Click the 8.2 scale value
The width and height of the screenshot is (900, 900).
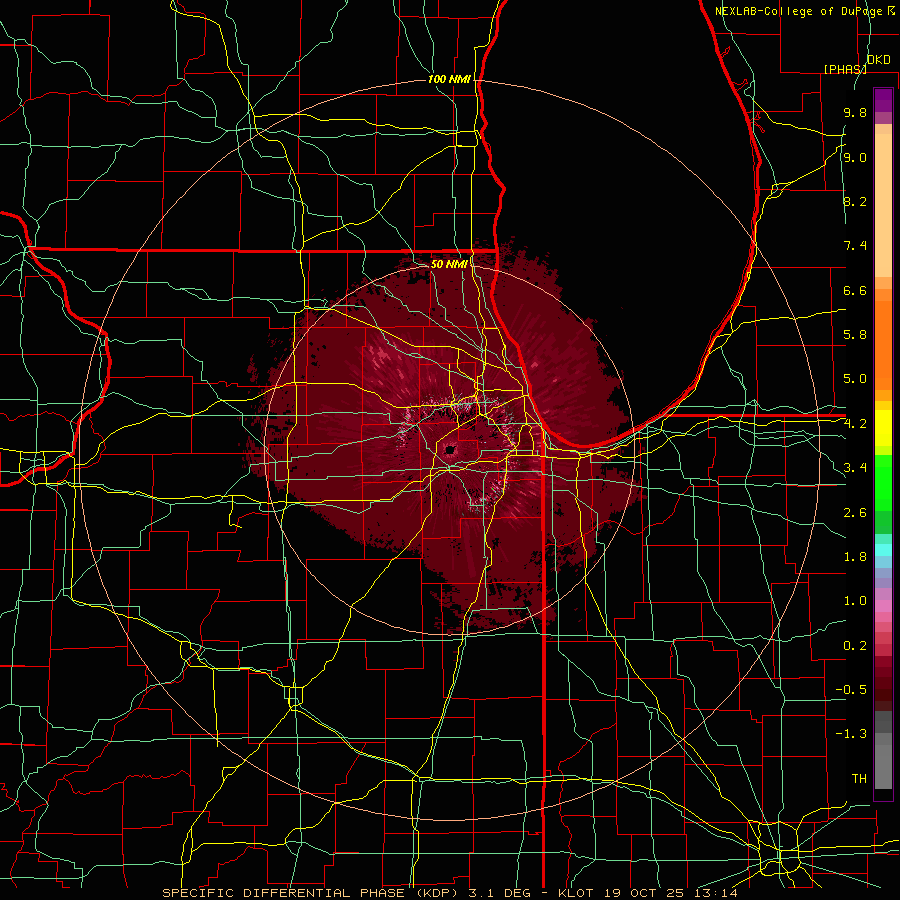[x=855, y=201]
